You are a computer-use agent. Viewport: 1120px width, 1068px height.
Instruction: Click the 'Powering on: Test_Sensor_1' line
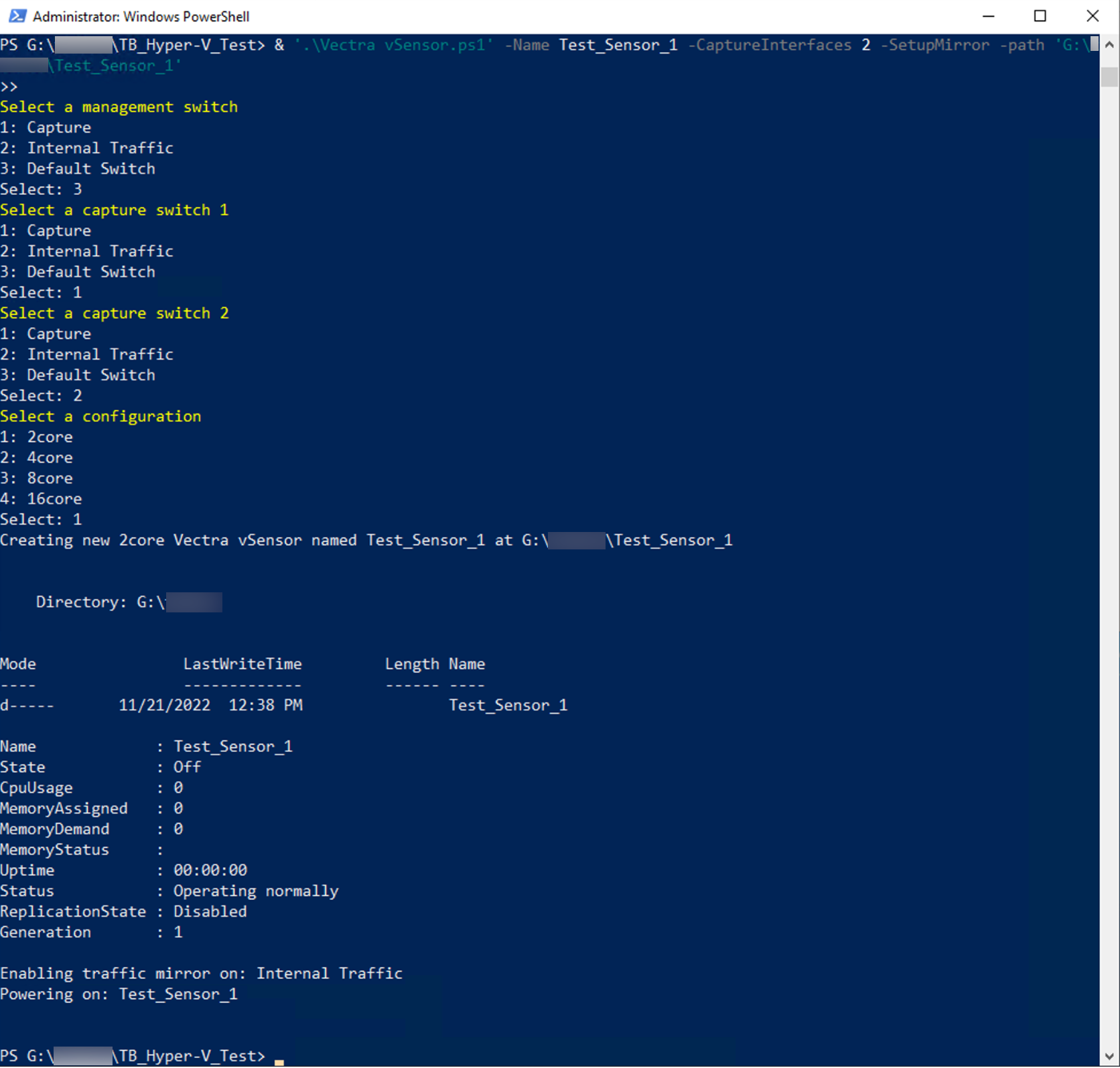tap(119, 995)
